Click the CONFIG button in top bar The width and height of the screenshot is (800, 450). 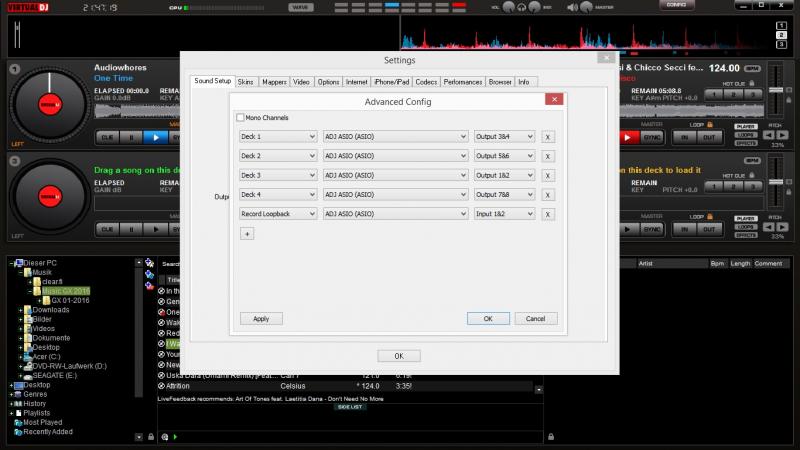(676, 5)
